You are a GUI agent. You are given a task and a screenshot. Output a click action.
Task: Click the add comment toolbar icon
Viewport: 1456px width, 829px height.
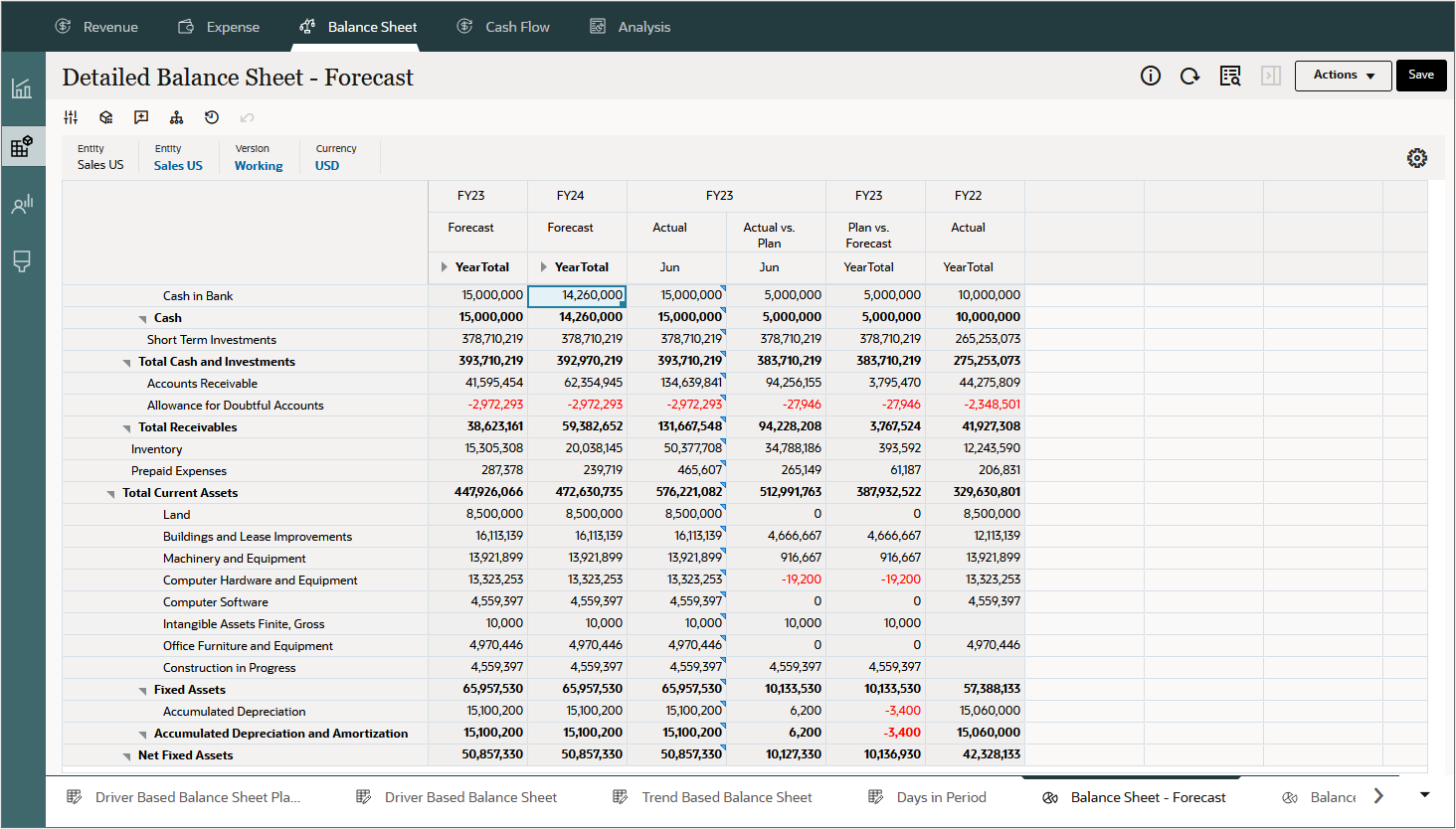tap(141, 117)
